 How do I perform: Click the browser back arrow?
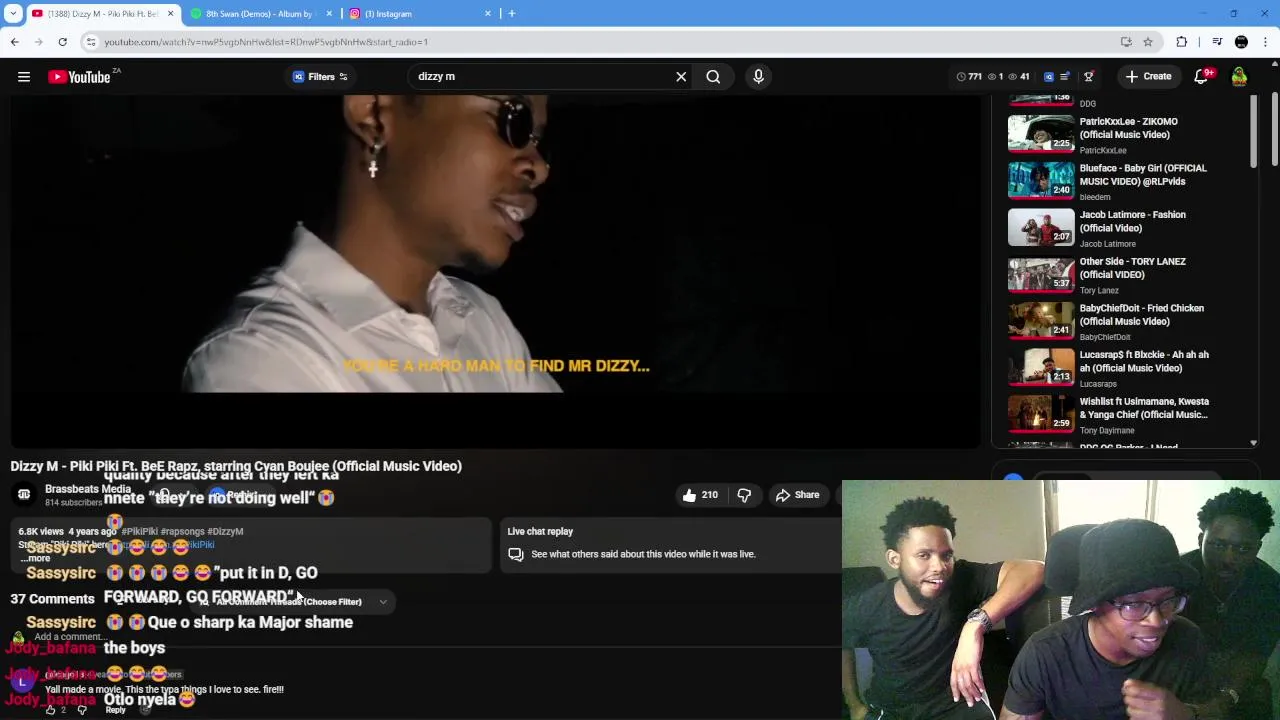14,42
